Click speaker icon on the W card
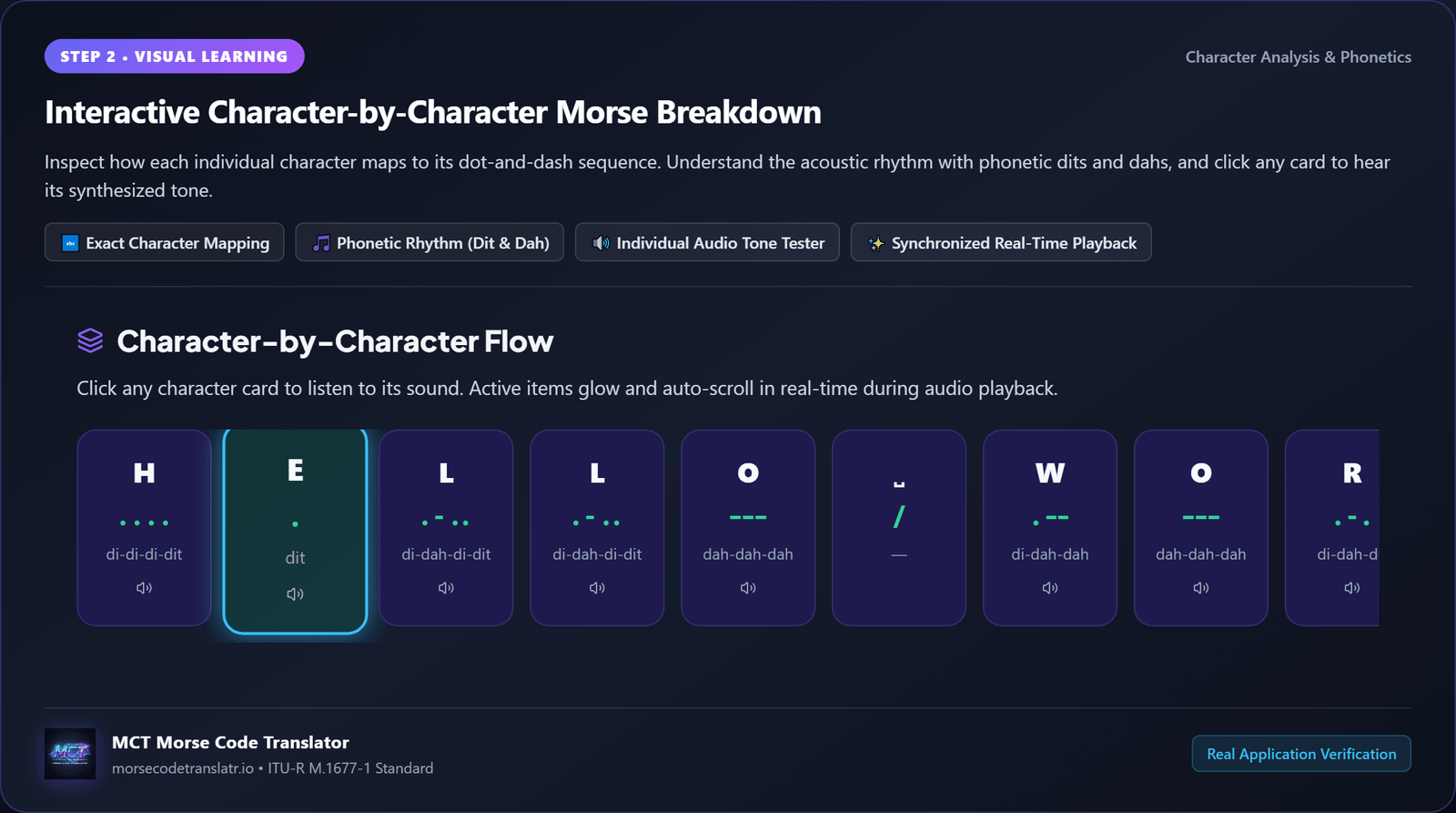Viewport: 1456px width, 813px height. click(1050, 588)
